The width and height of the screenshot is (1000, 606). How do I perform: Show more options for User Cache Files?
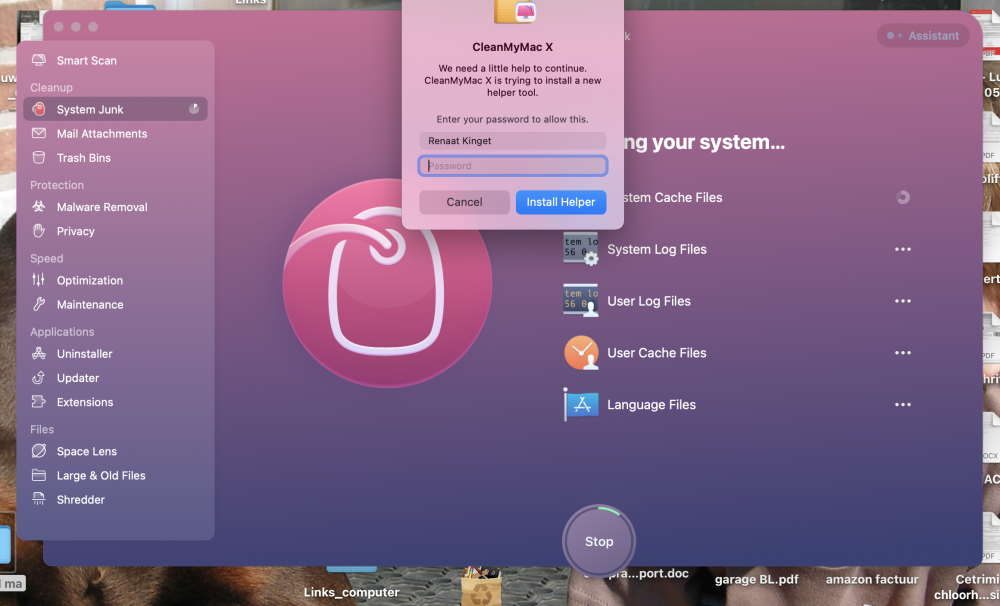click(903, 353)
